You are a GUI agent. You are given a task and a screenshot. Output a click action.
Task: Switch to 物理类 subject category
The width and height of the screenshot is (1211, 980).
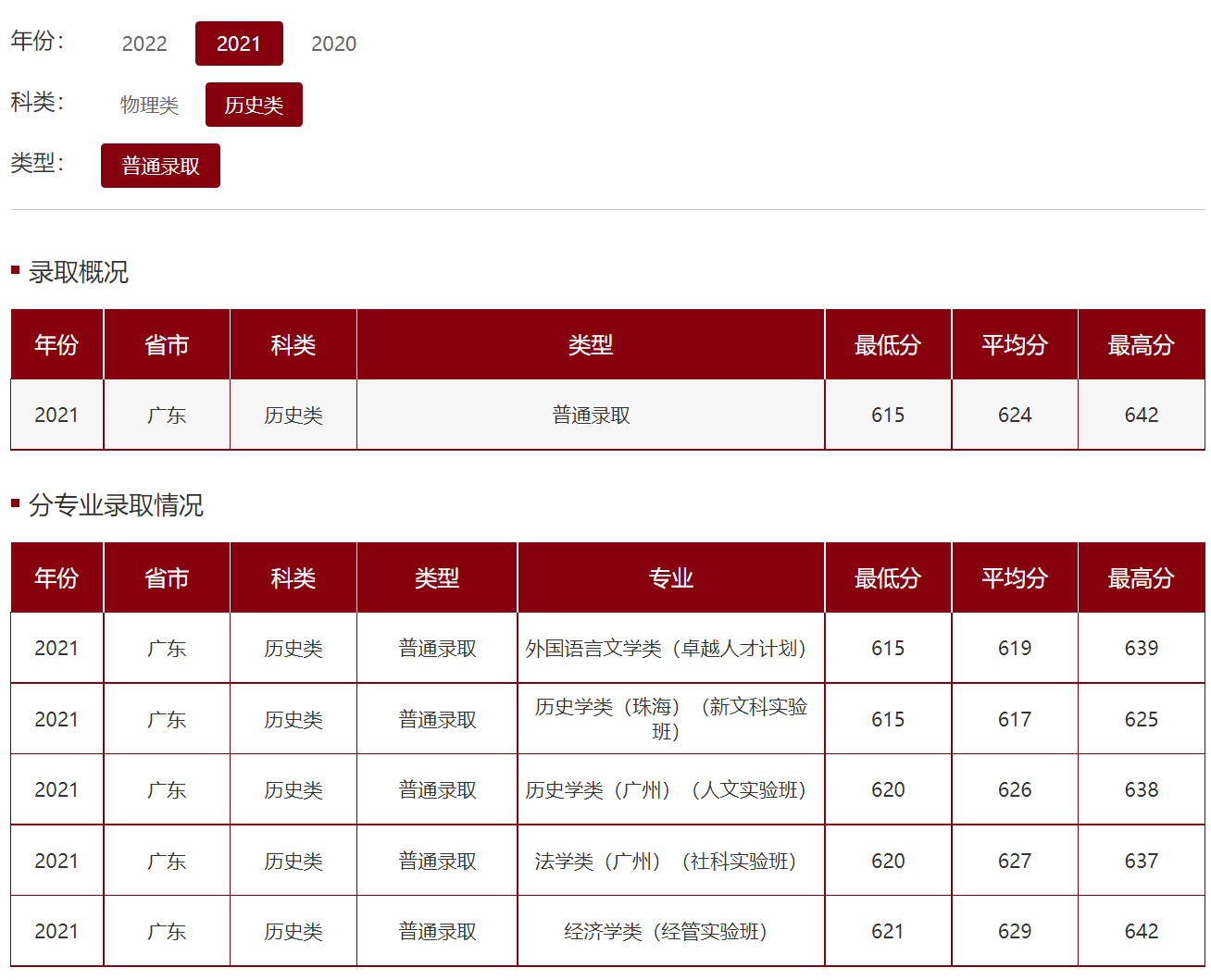[x=149, y=105]
